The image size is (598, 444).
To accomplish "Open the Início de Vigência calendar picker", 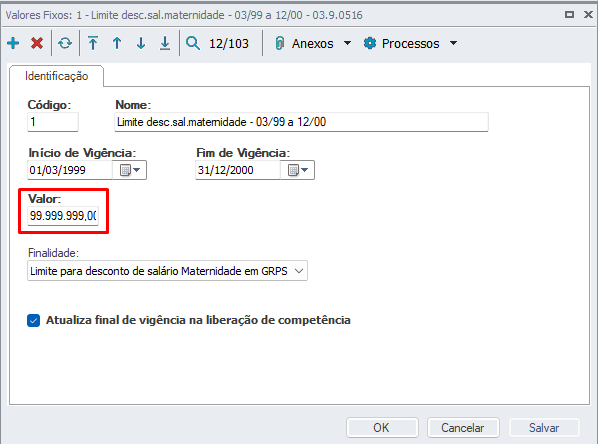I will point(130,170).
